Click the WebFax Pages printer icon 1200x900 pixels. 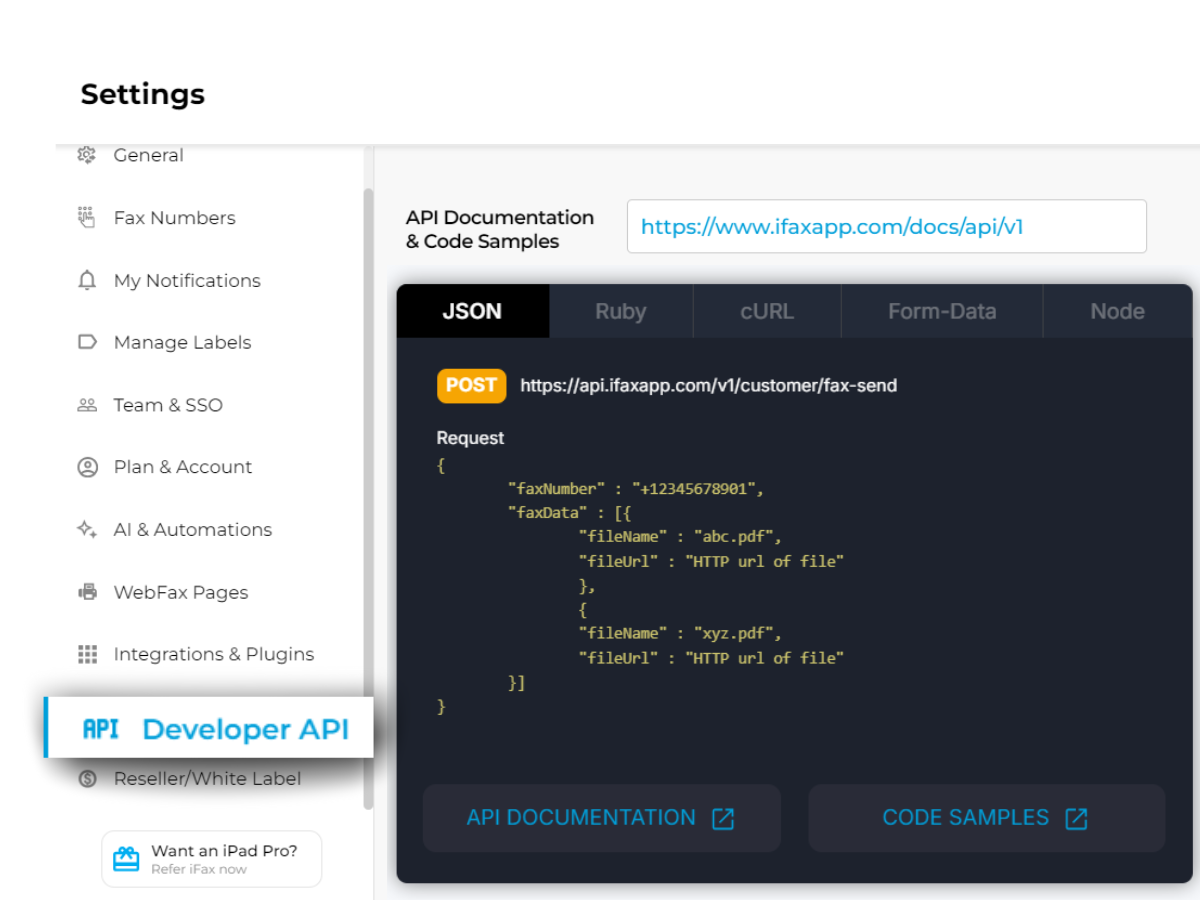[87, 592]
